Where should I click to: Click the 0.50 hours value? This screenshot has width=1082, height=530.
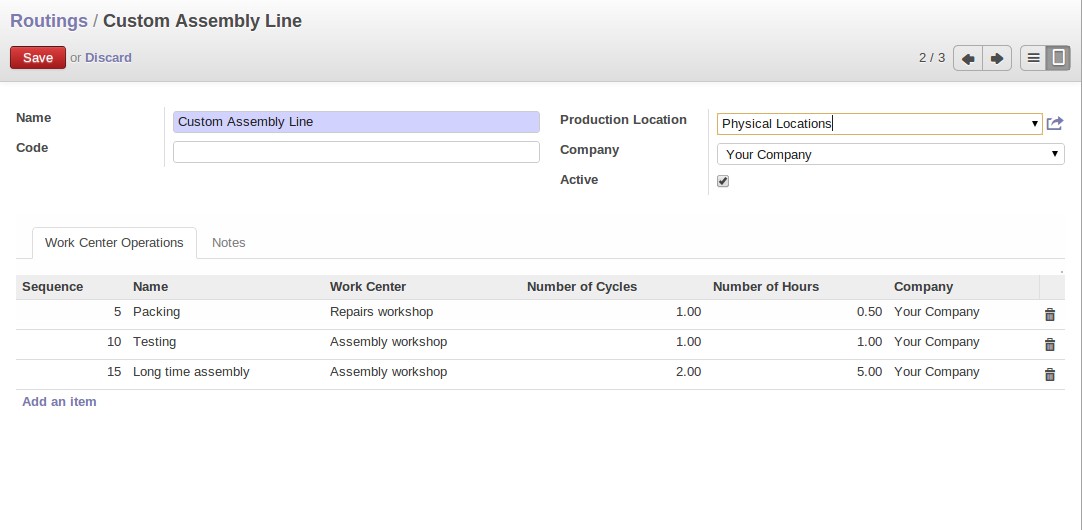(x=869, y=312)
